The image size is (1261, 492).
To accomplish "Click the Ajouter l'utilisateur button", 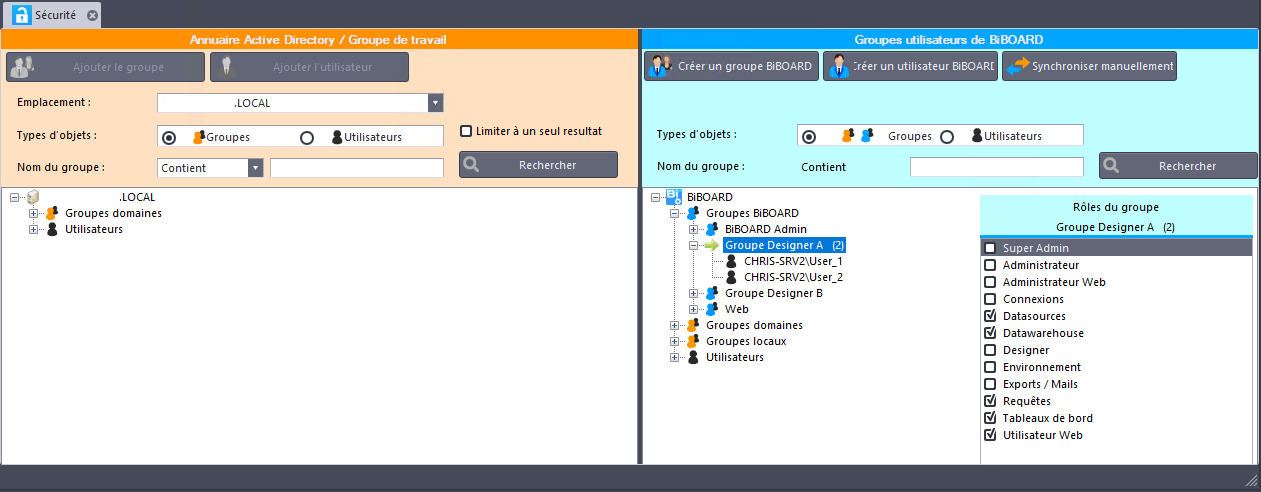I will [309, 67].
